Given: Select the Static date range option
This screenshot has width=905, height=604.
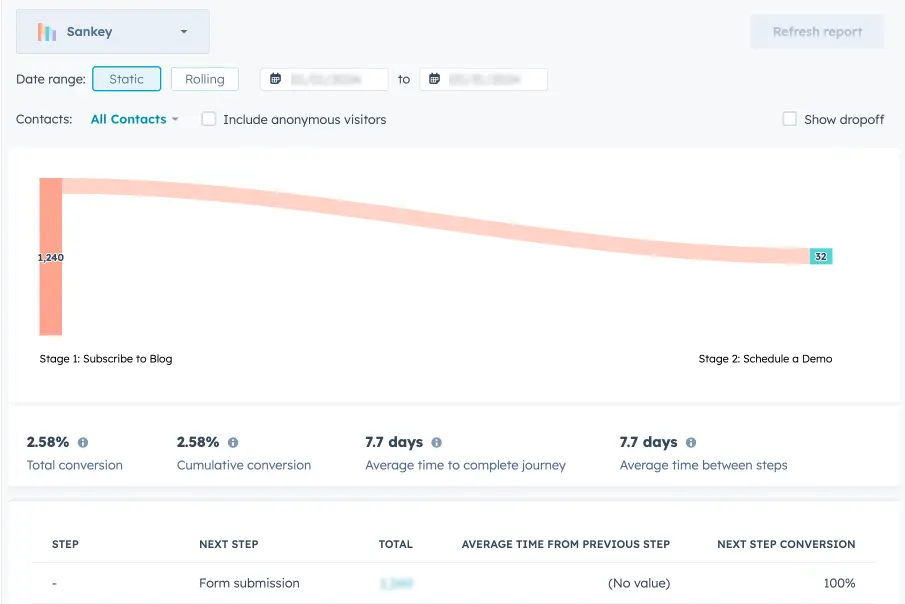Looking at the screenshot, I should [x=127, y=78].
